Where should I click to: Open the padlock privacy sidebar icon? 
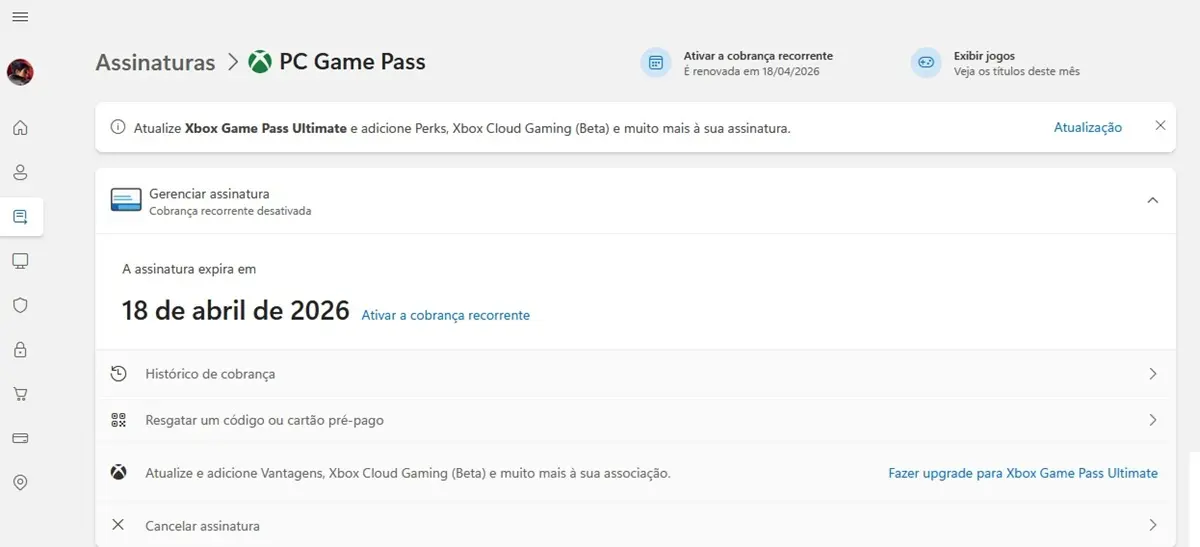coord(20,350)
